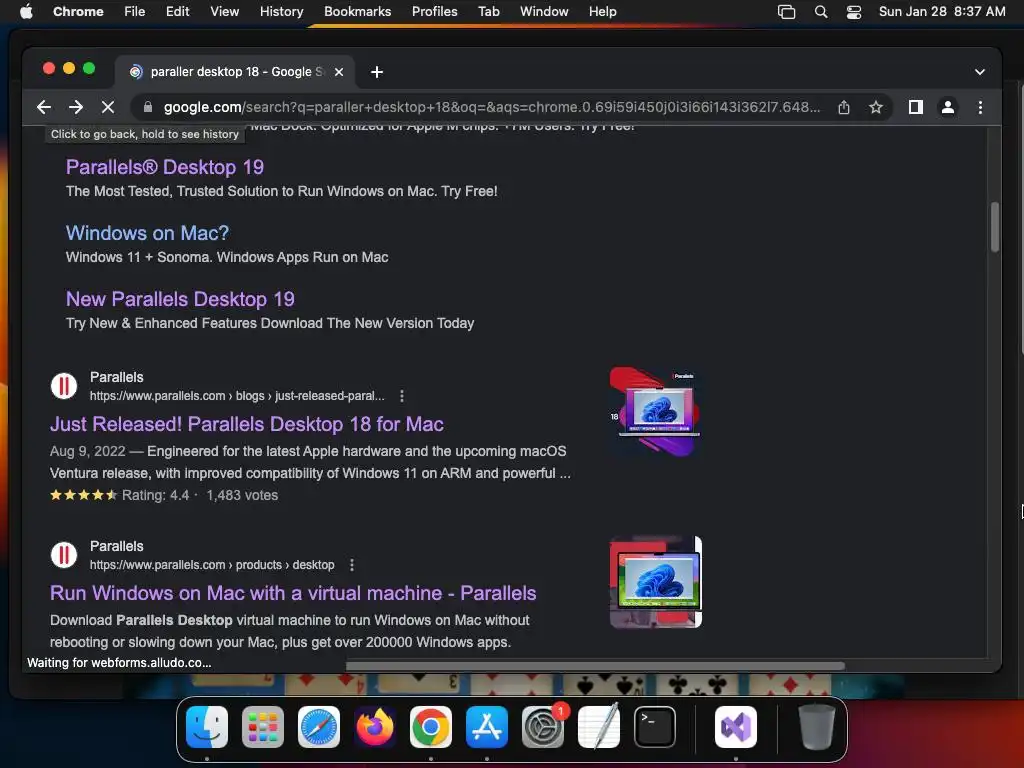1024x768 pixels.
Task: Open thumbnail of Run Windows result
Action: click(x=655, y=582)
